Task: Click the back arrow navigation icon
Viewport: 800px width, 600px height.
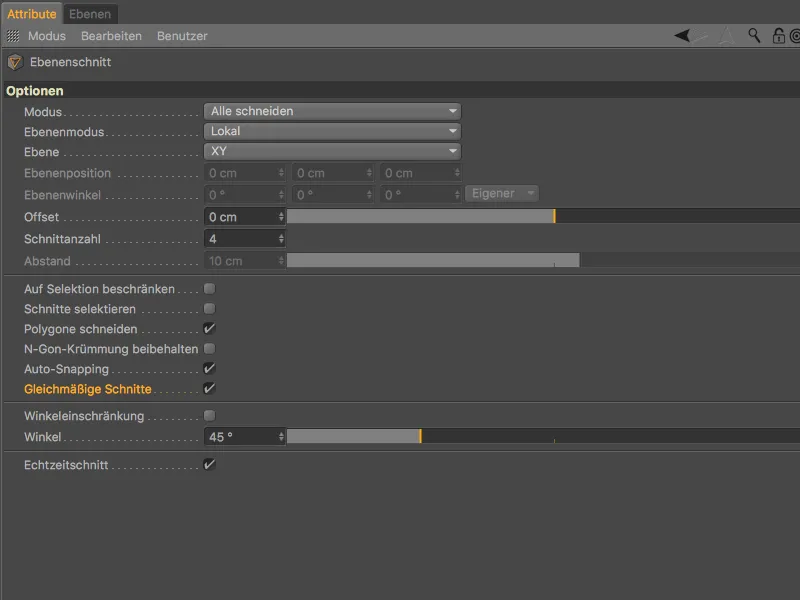Action: click(x=683, y=36)
